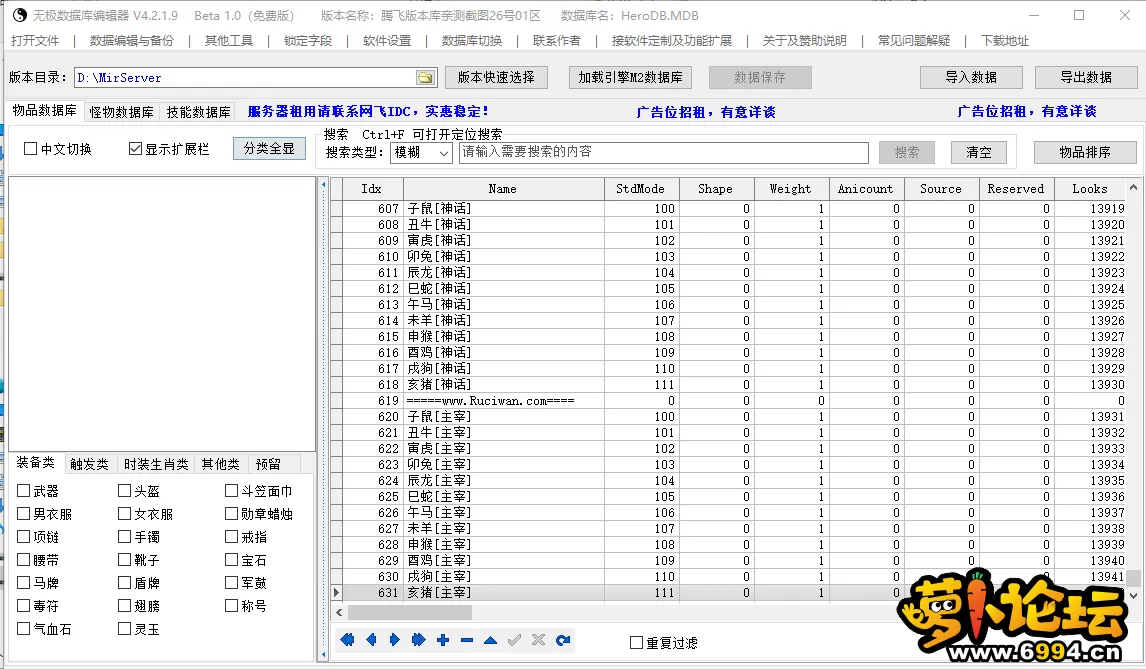The height and width of the screenshot is (669, 1146).
Task: Go to previous record in navigator
Action: pos(371,640)
